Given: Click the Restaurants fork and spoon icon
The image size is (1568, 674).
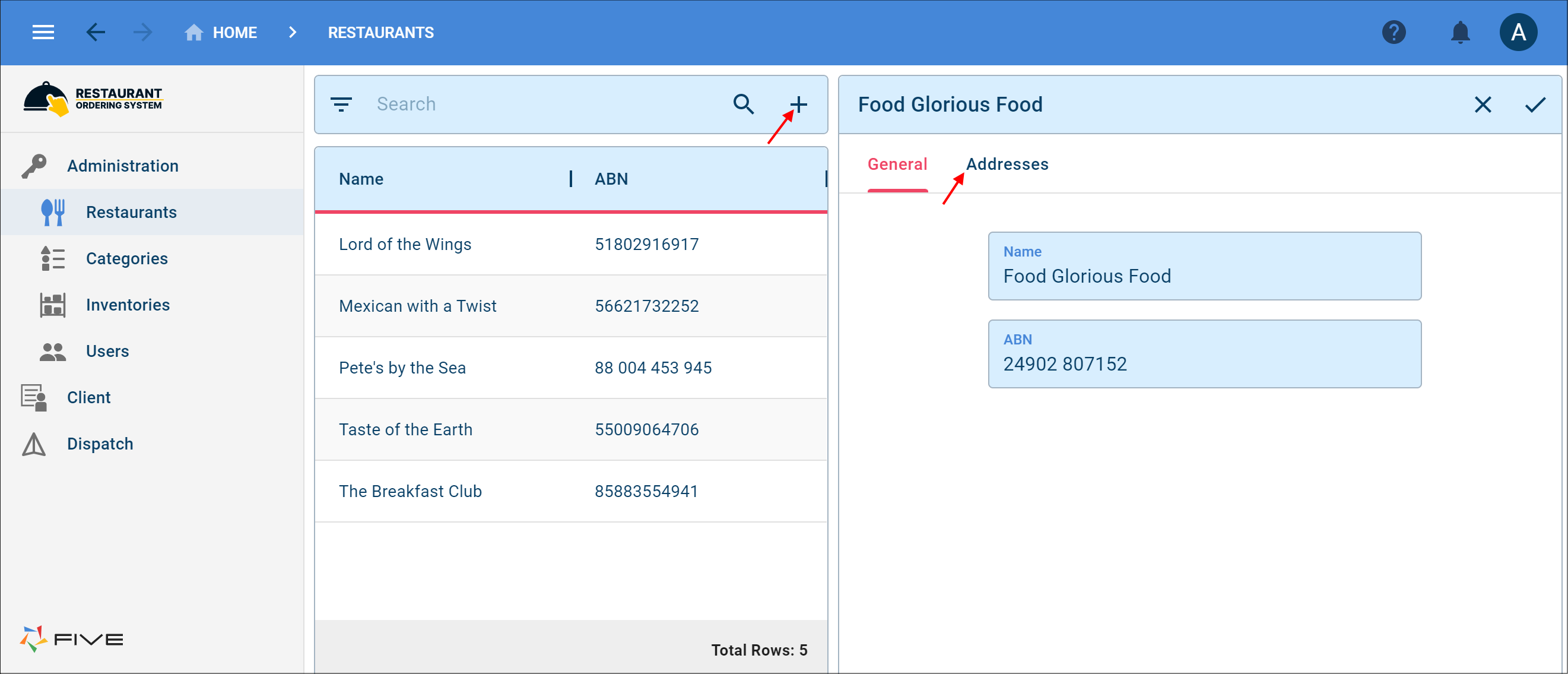Looking at the screenshot, I should [x=53, y=212].
